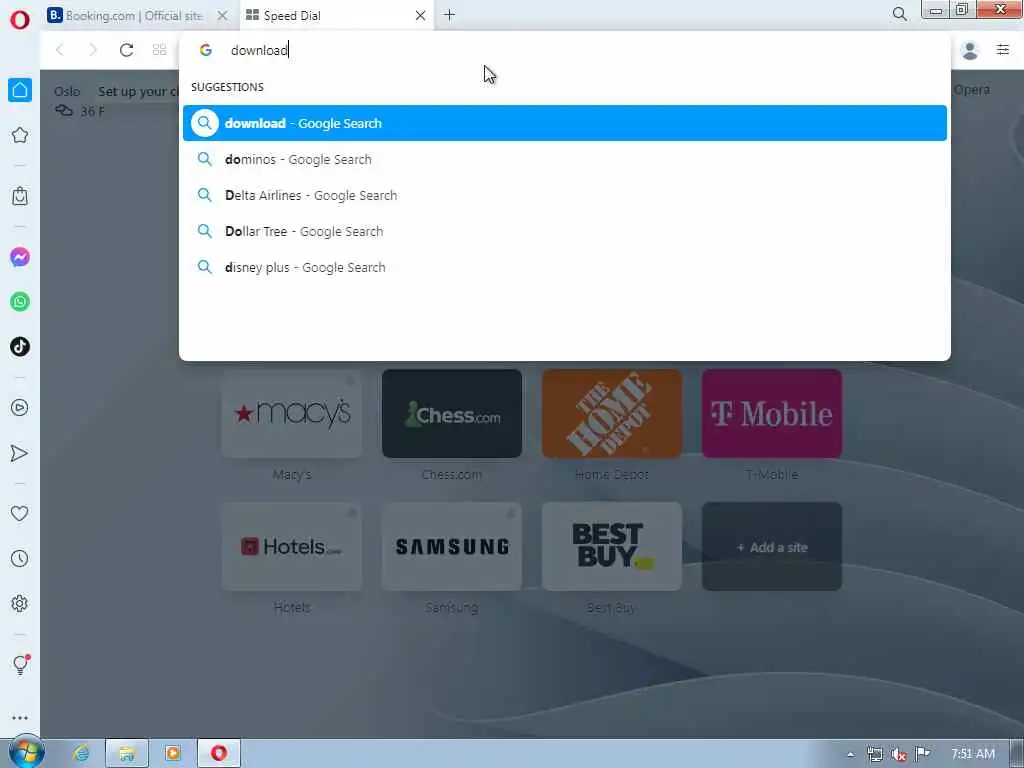Image resolution: width=1024 pixels, height=768 pixels.
Task: Click the 'Add a site' tile
Action: pyautogui.click(x=772, y=547)
